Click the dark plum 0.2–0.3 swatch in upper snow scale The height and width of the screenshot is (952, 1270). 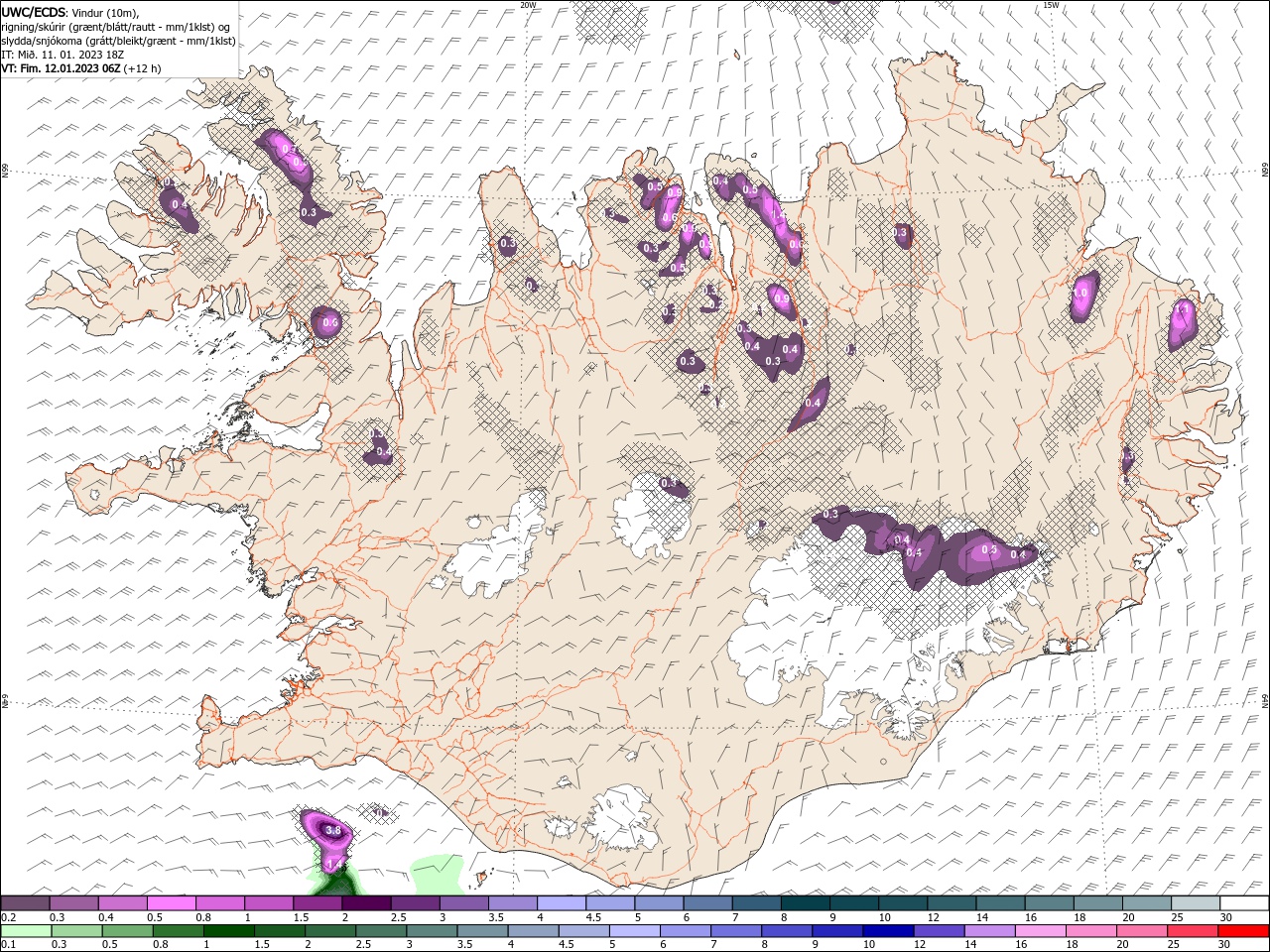(26, 903)
